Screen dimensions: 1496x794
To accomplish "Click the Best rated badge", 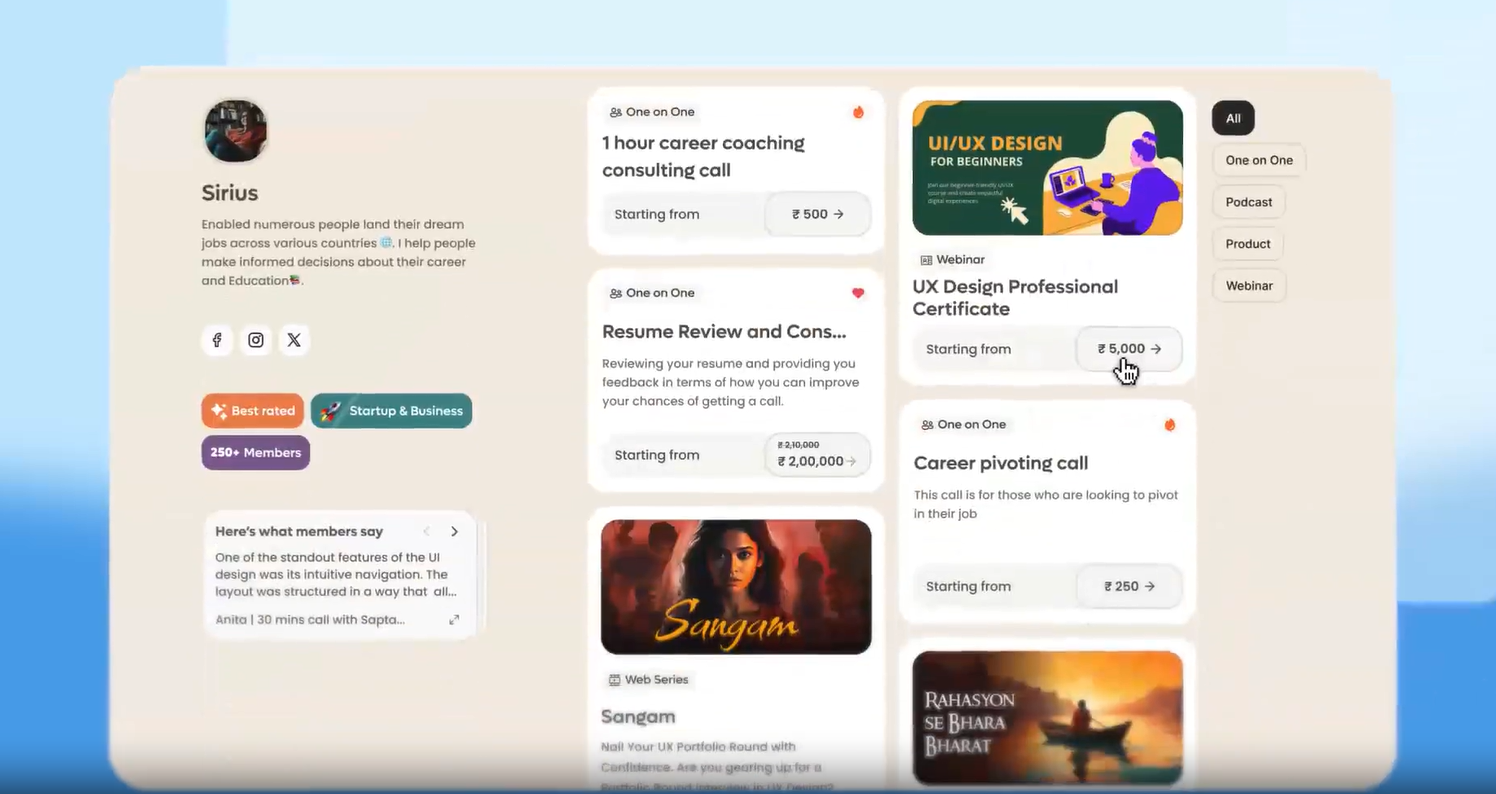I will pyautogui.click(x=253, y=411).
